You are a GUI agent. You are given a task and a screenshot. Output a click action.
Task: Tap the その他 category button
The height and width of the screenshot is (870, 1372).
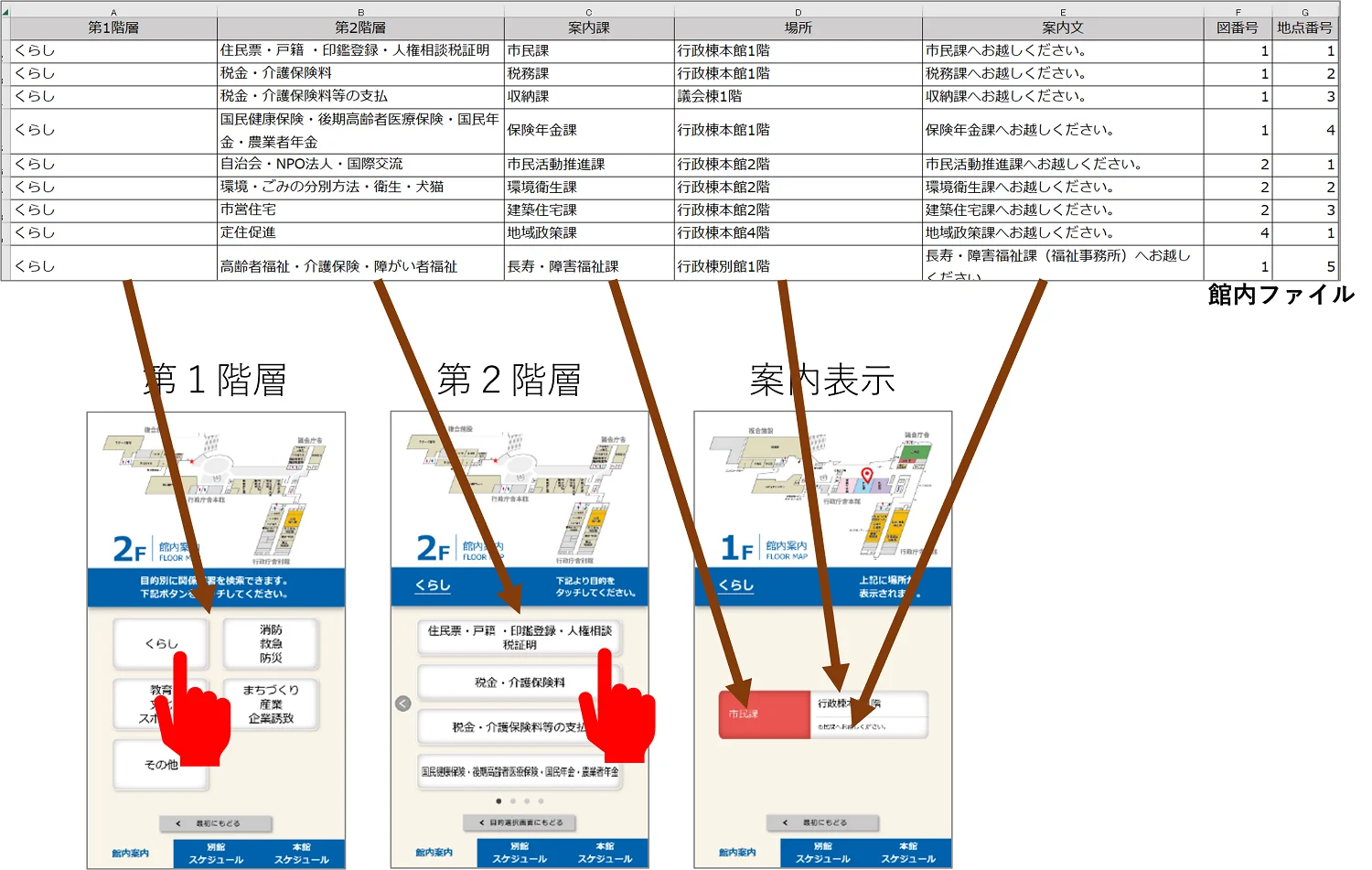(161, 765)
